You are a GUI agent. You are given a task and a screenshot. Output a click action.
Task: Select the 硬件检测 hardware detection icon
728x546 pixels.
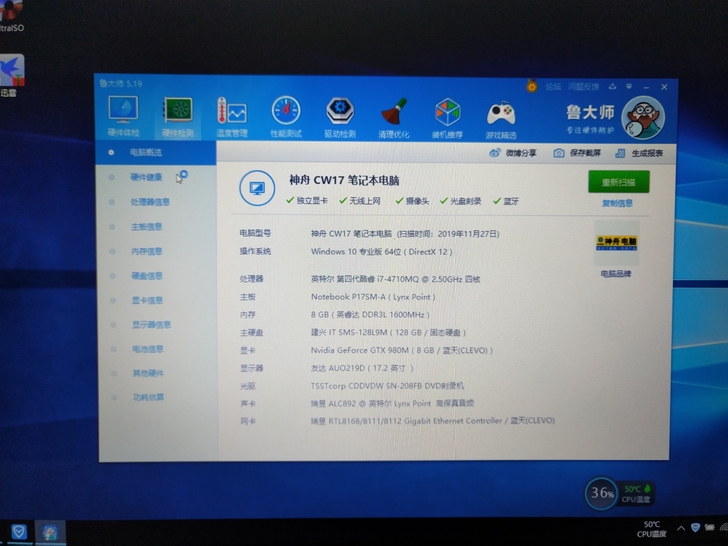pos(178,117)
